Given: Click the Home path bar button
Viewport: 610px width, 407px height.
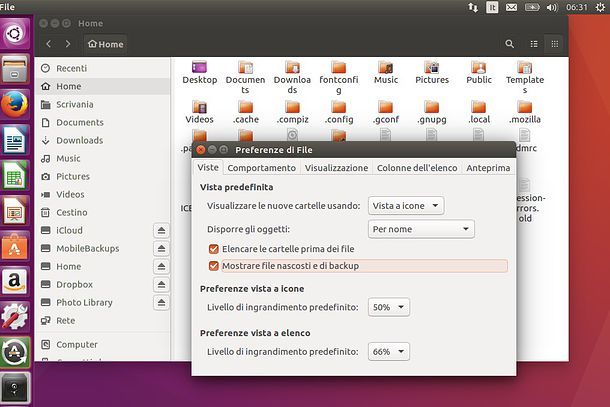Looking at the screenshot, I should coord(105,44).
